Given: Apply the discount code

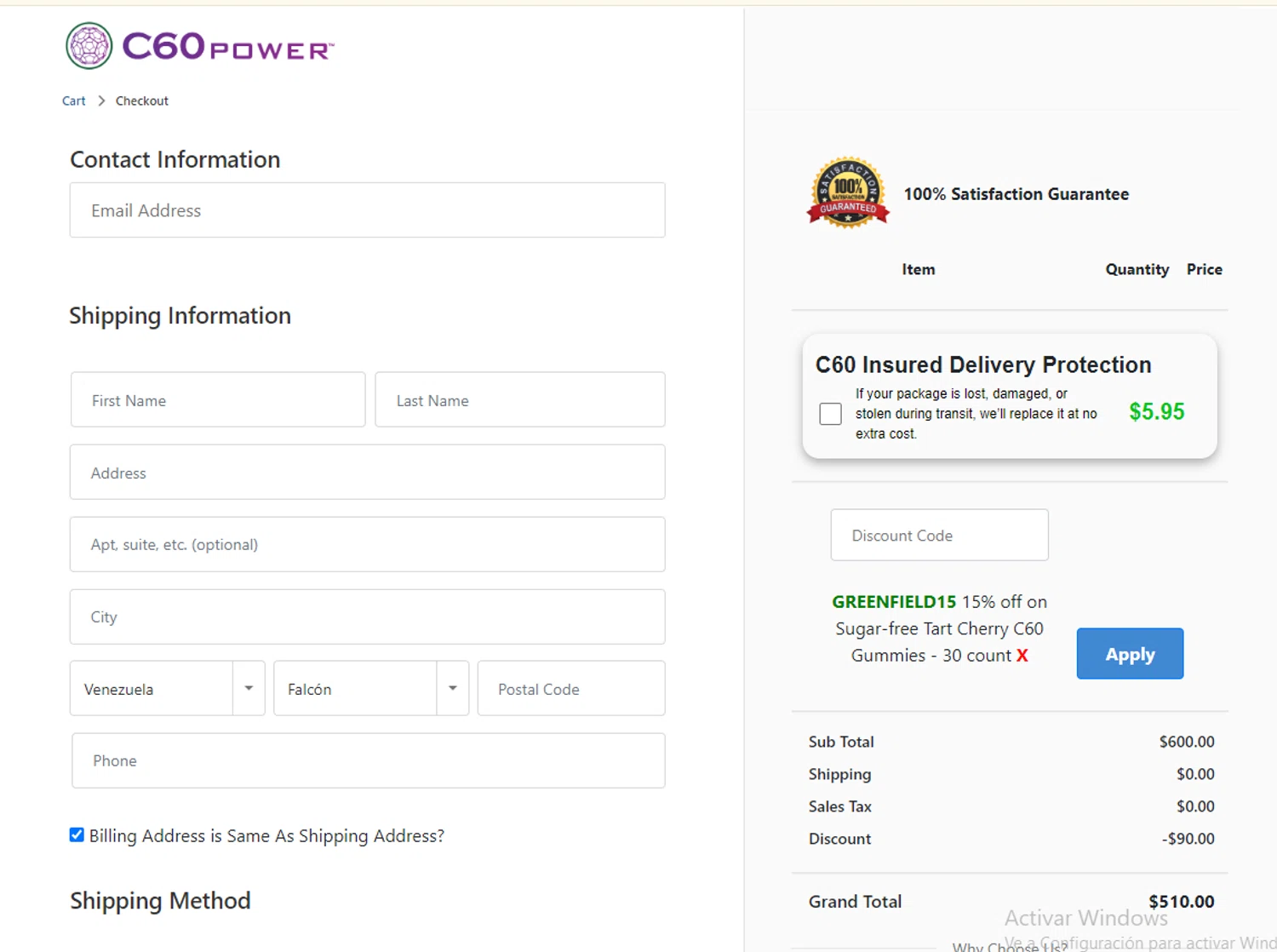Looking at the screenshot, I should (x=1130, y=653).
